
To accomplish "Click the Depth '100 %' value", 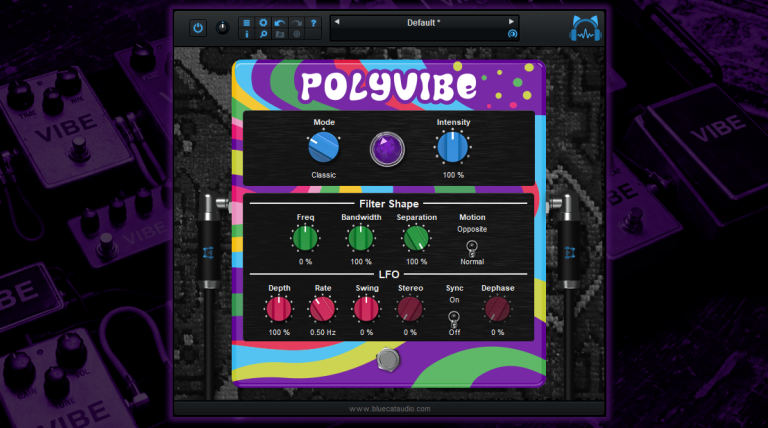I will click(279, 333).
